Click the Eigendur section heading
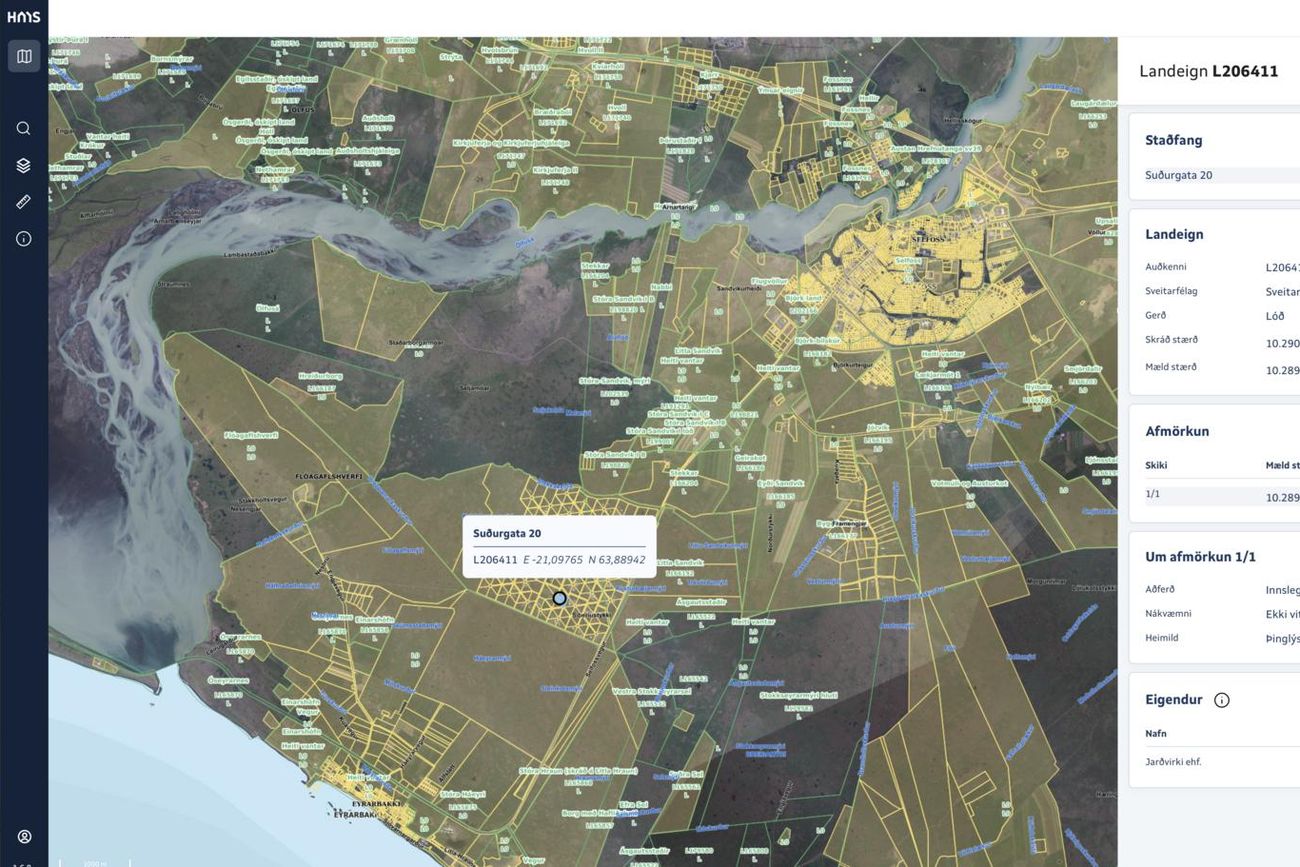This screenshot has height=867, width=1300. tap(1174, 700)
